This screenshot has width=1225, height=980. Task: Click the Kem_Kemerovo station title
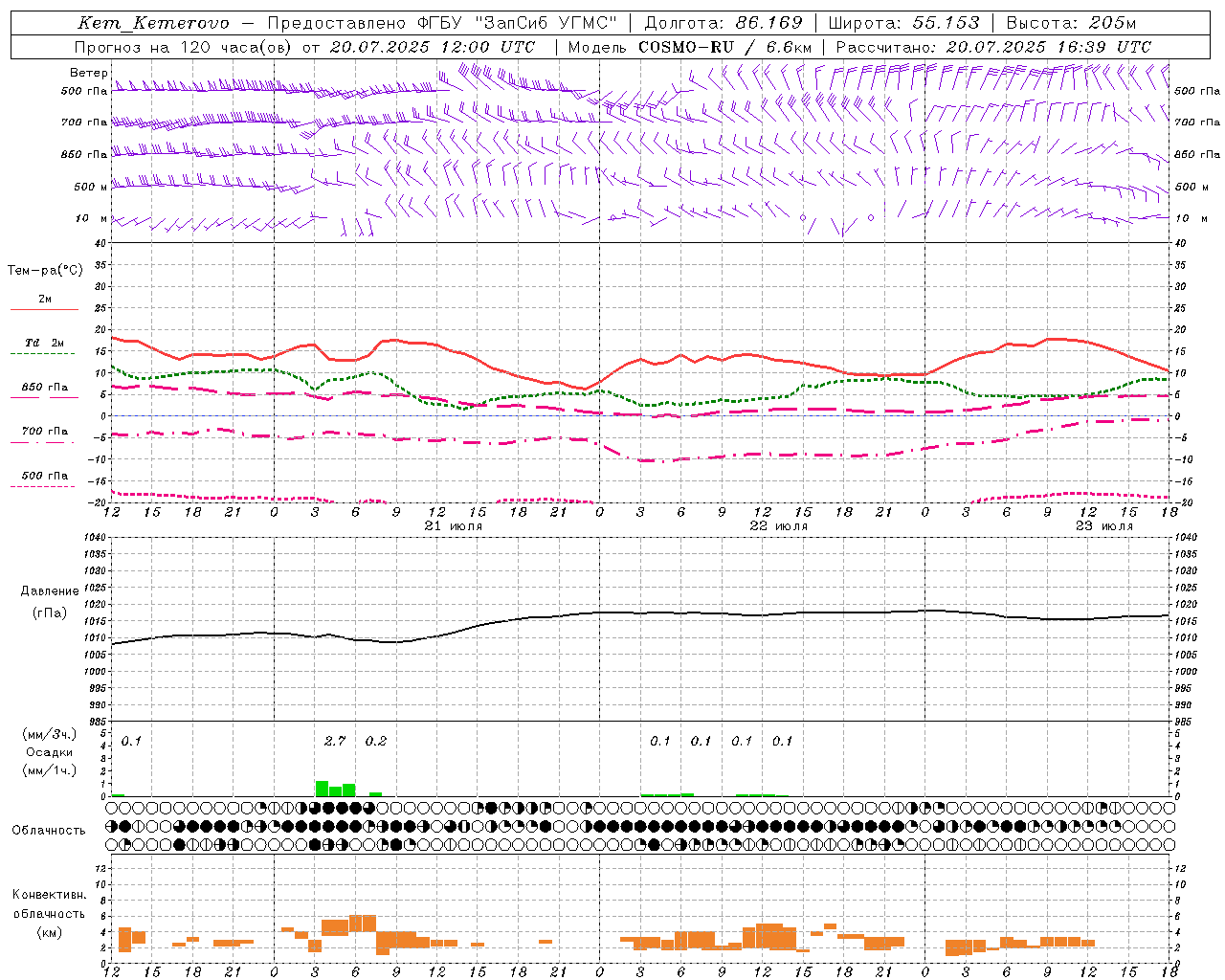(153, 23)
